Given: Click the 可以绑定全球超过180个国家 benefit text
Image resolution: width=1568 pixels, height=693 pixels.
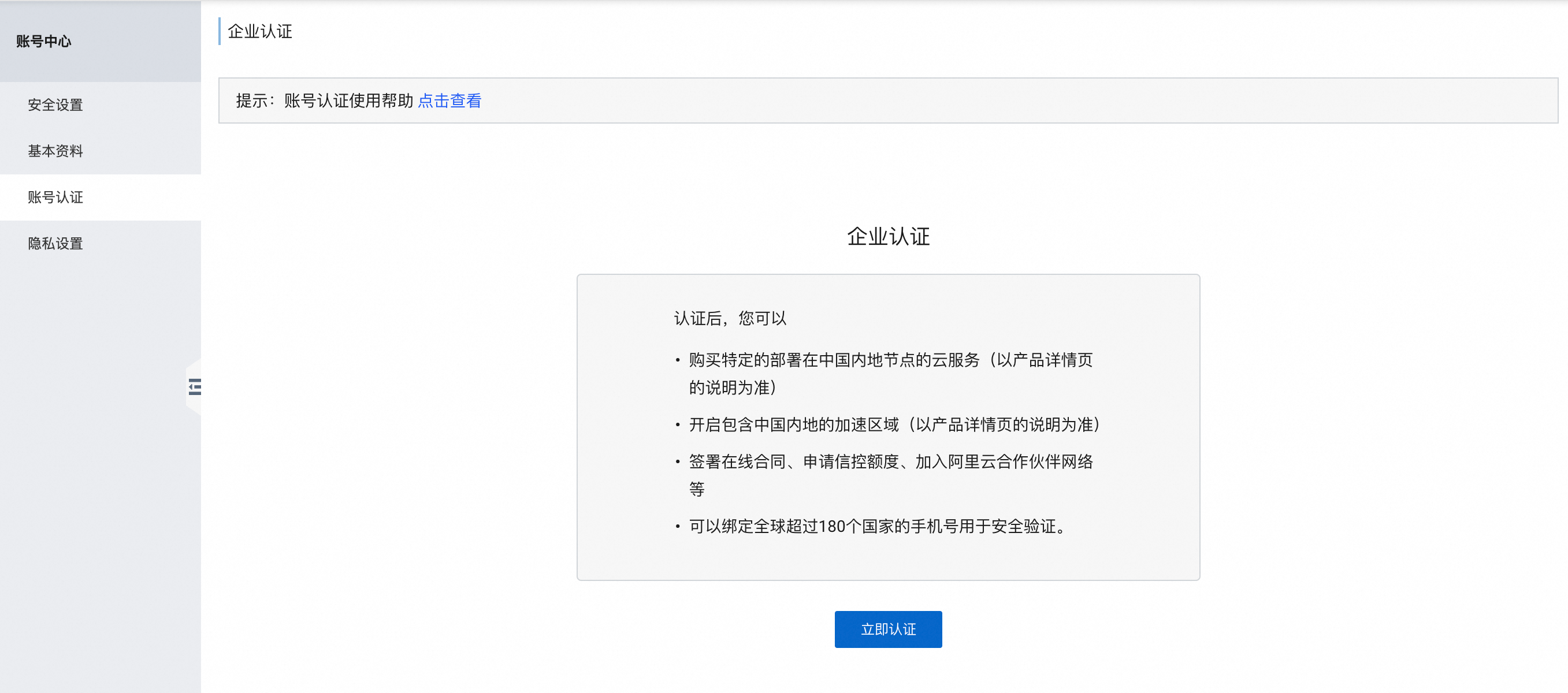Looking at the screenshot, I should click(x=876, y=526).
